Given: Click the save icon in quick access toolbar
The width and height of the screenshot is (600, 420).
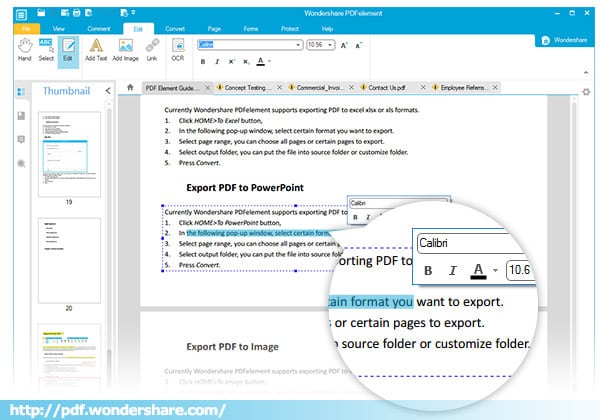Looking at the screenshot, I should [65, 13].
